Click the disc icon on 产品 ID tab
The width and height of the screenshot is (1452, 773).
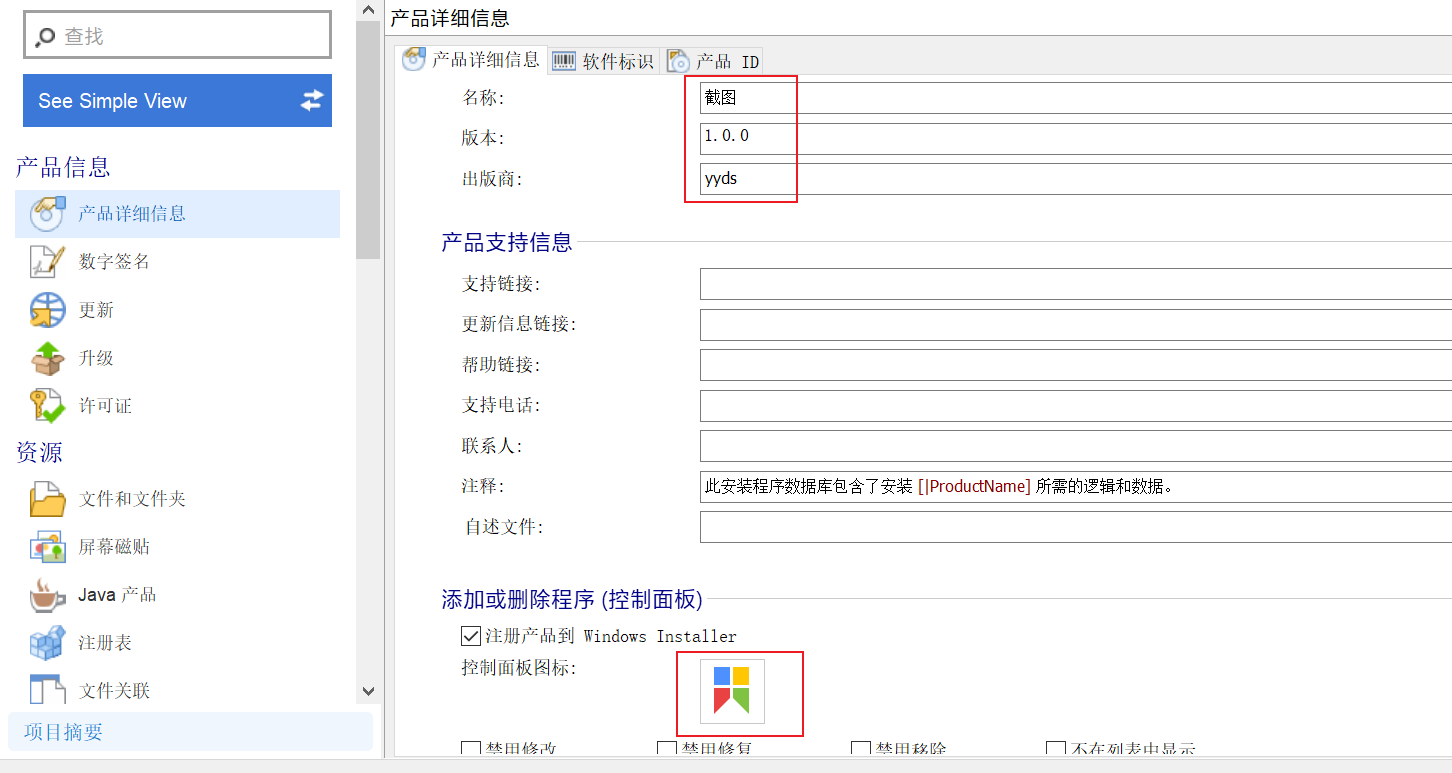(x=679, y=61)
